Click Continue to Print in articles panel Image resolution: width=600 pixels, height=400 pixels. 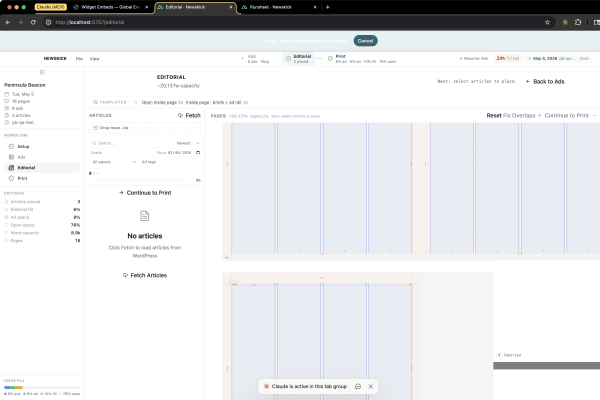(145, 193)
